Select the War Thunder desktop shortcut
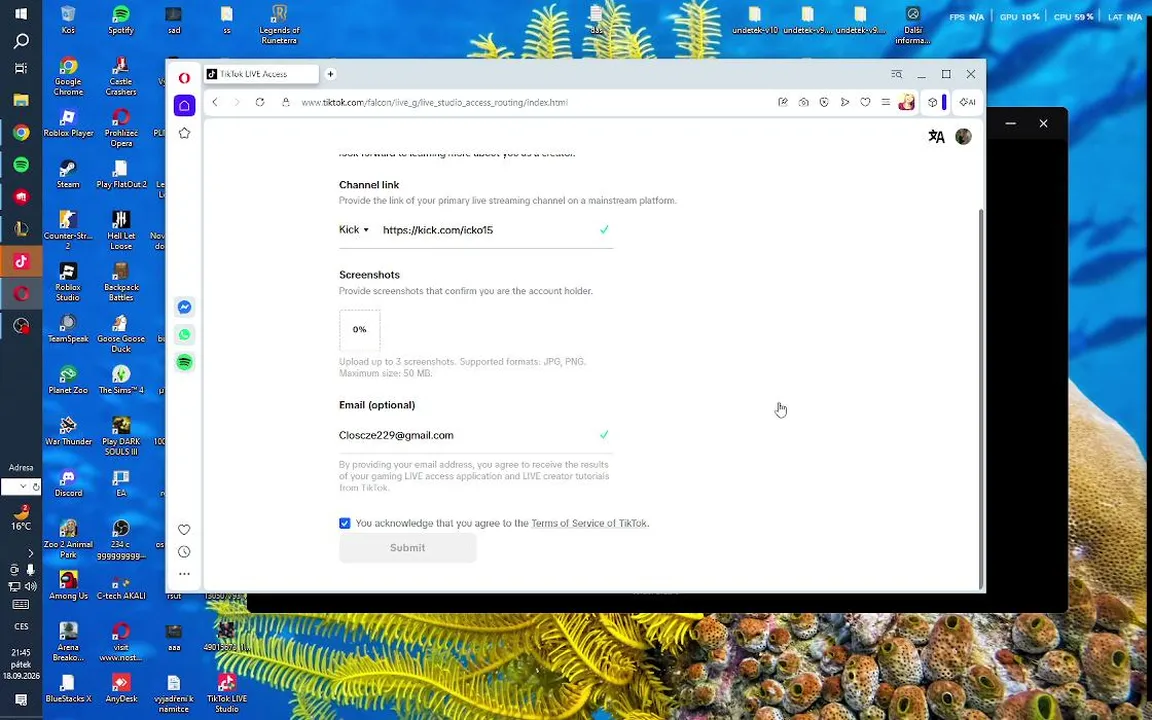 point(68,431)
